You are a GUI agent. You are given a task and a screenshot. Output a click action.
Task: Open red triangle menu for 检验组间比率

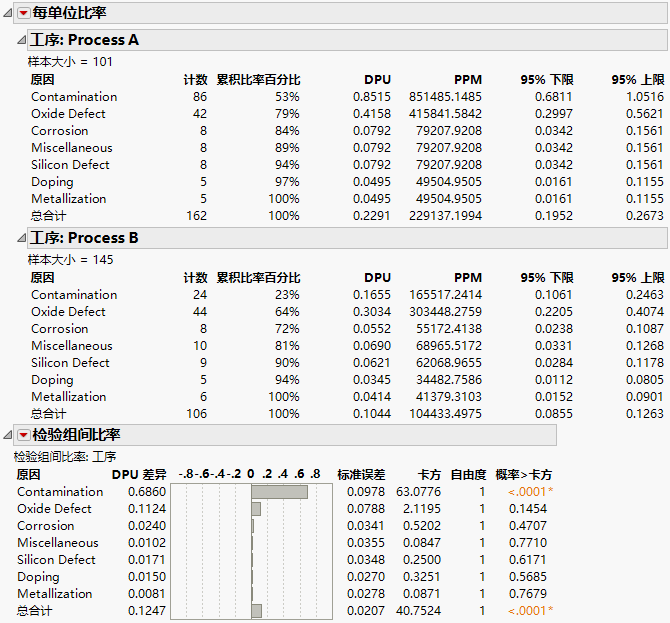(x=24, y=435)
